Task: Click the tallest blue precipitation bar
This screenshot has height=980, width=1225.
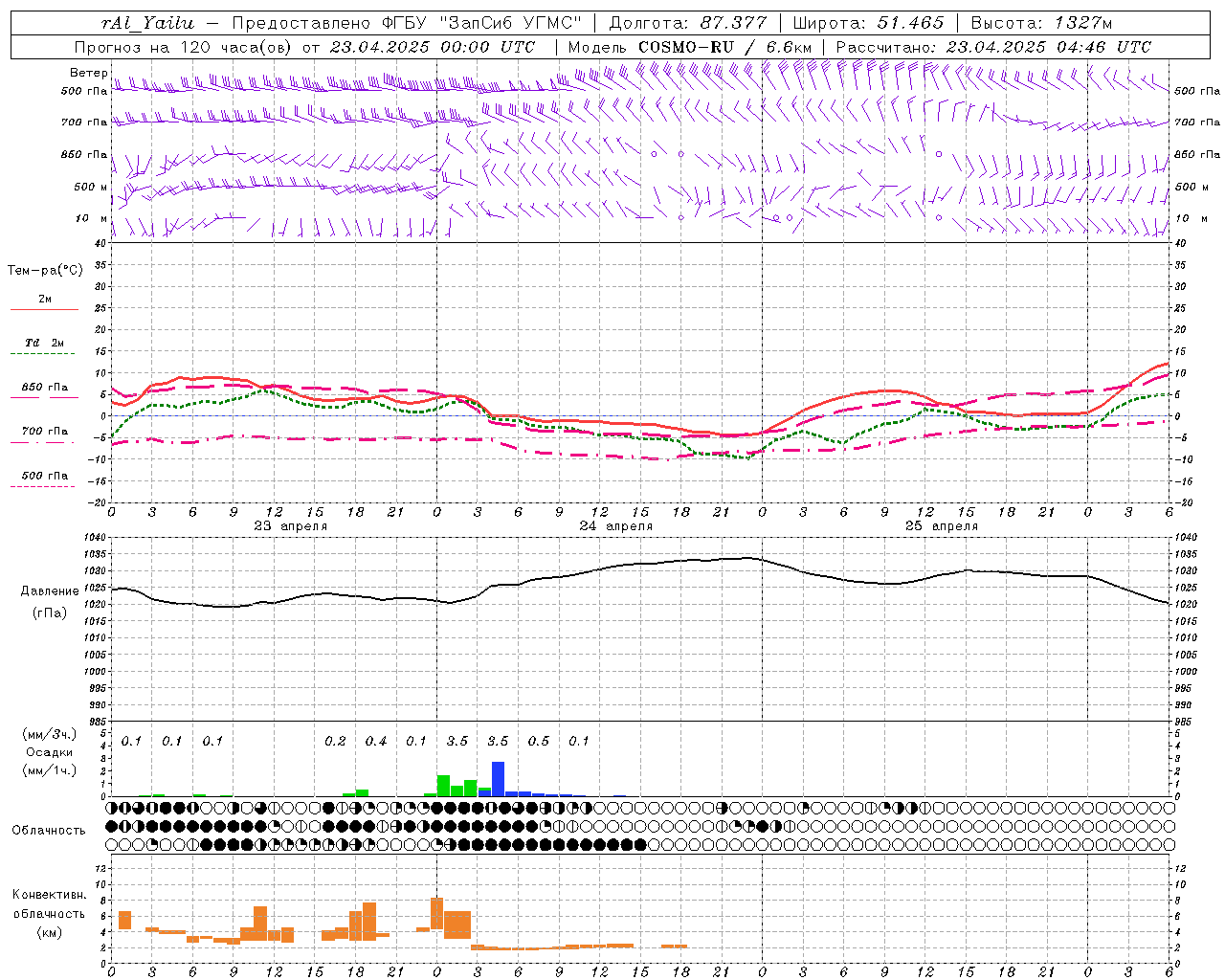Action: [x=498, y=779]
